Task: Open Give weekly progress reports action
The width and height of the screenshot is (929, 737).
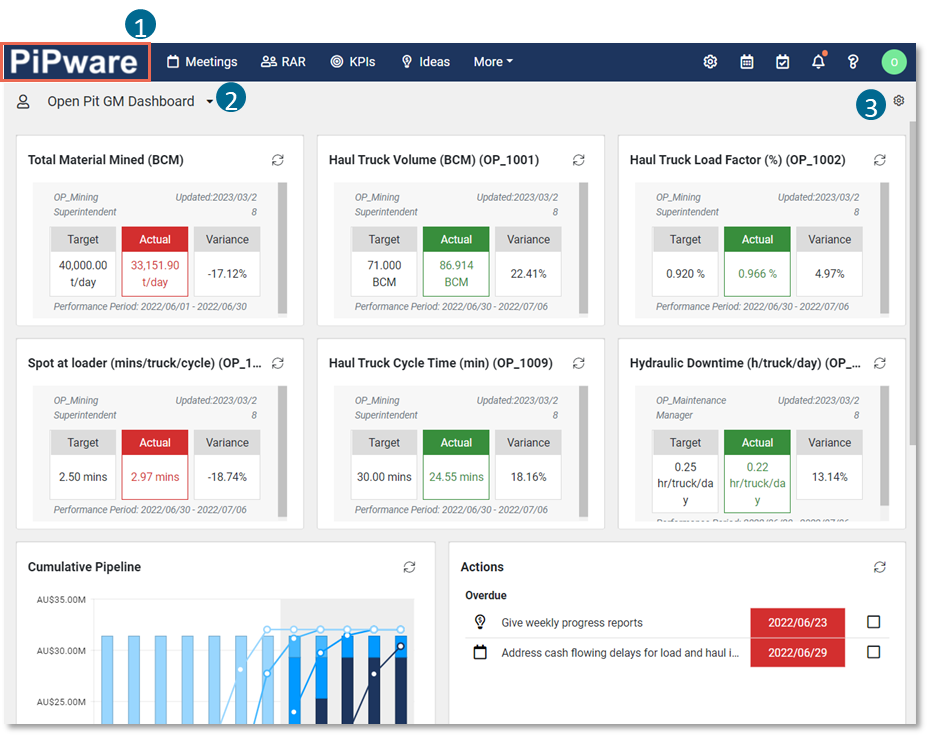Action: click(572, 623)
